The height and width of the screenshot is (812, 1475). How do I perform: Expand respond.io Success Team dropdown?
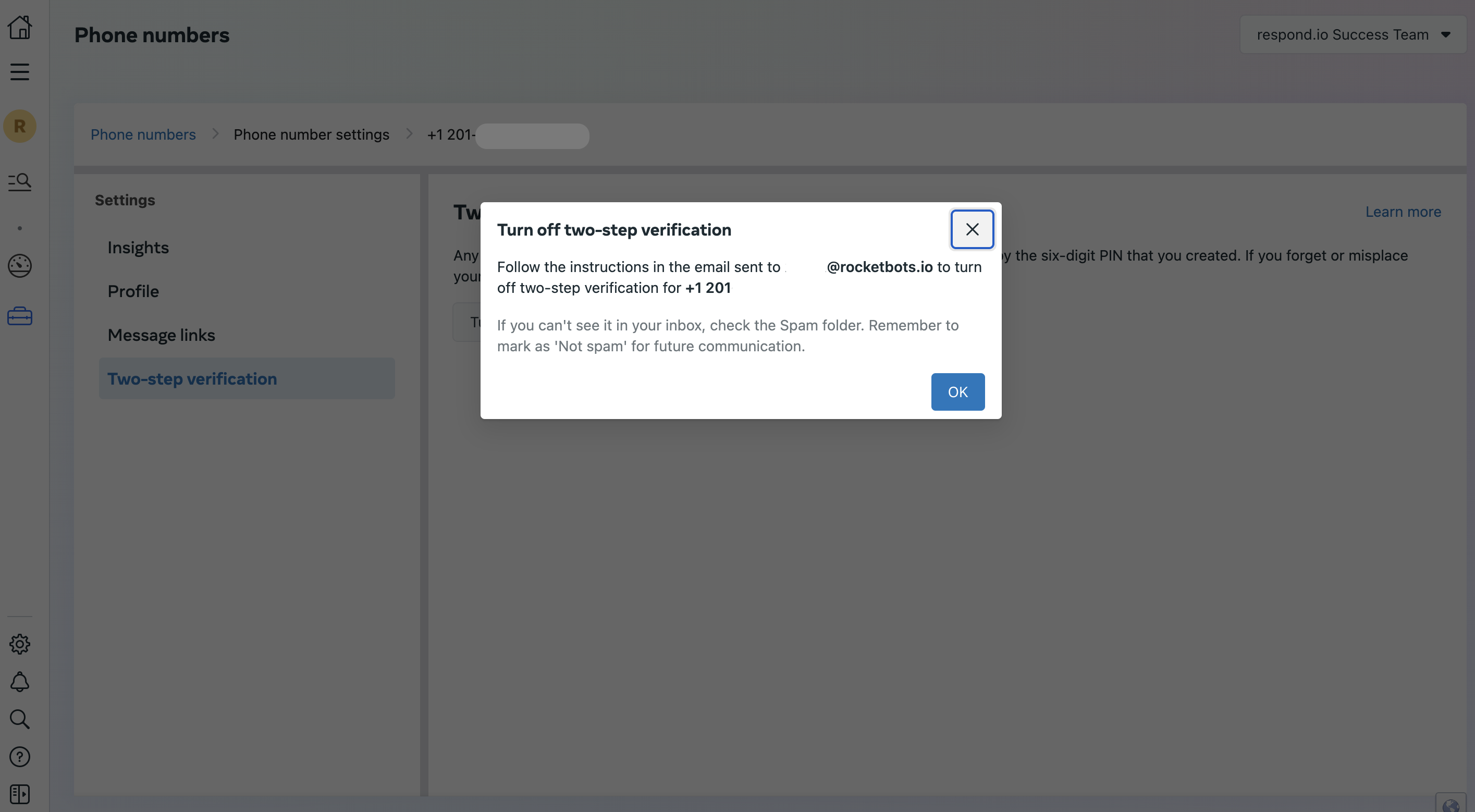1353,35
